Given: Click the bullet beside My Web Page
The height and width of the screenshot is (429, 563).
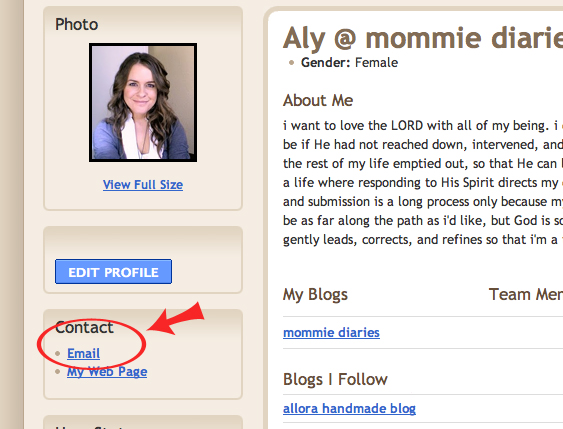Looking at the screenshot, I should pyautogui.click(x=57, y=372).
